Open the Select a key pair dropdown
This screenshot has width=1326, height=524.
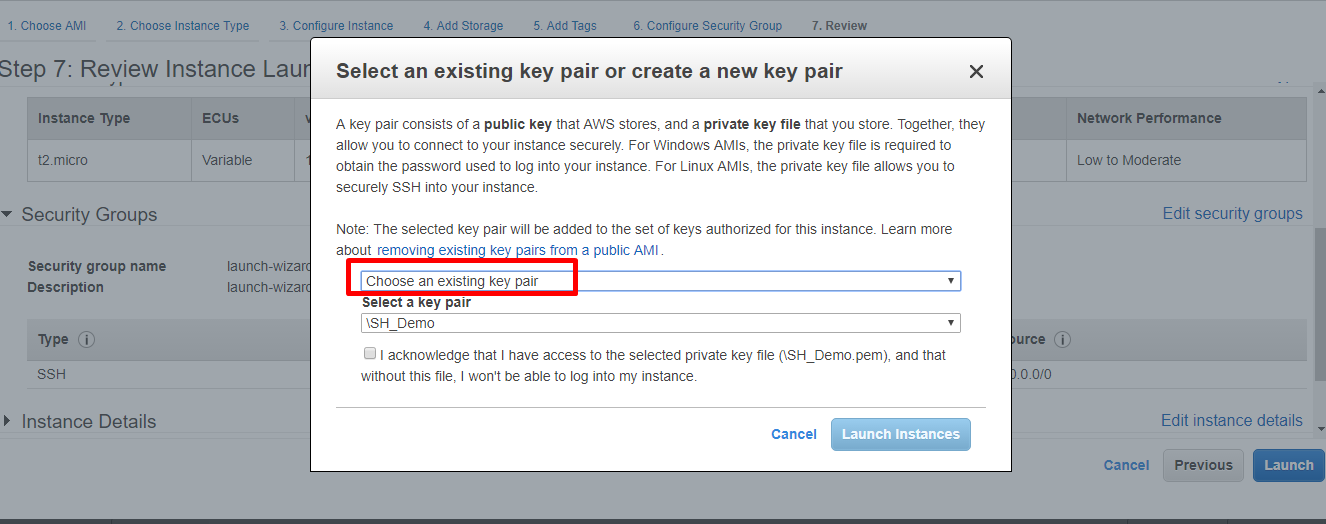tap(660, 323)
